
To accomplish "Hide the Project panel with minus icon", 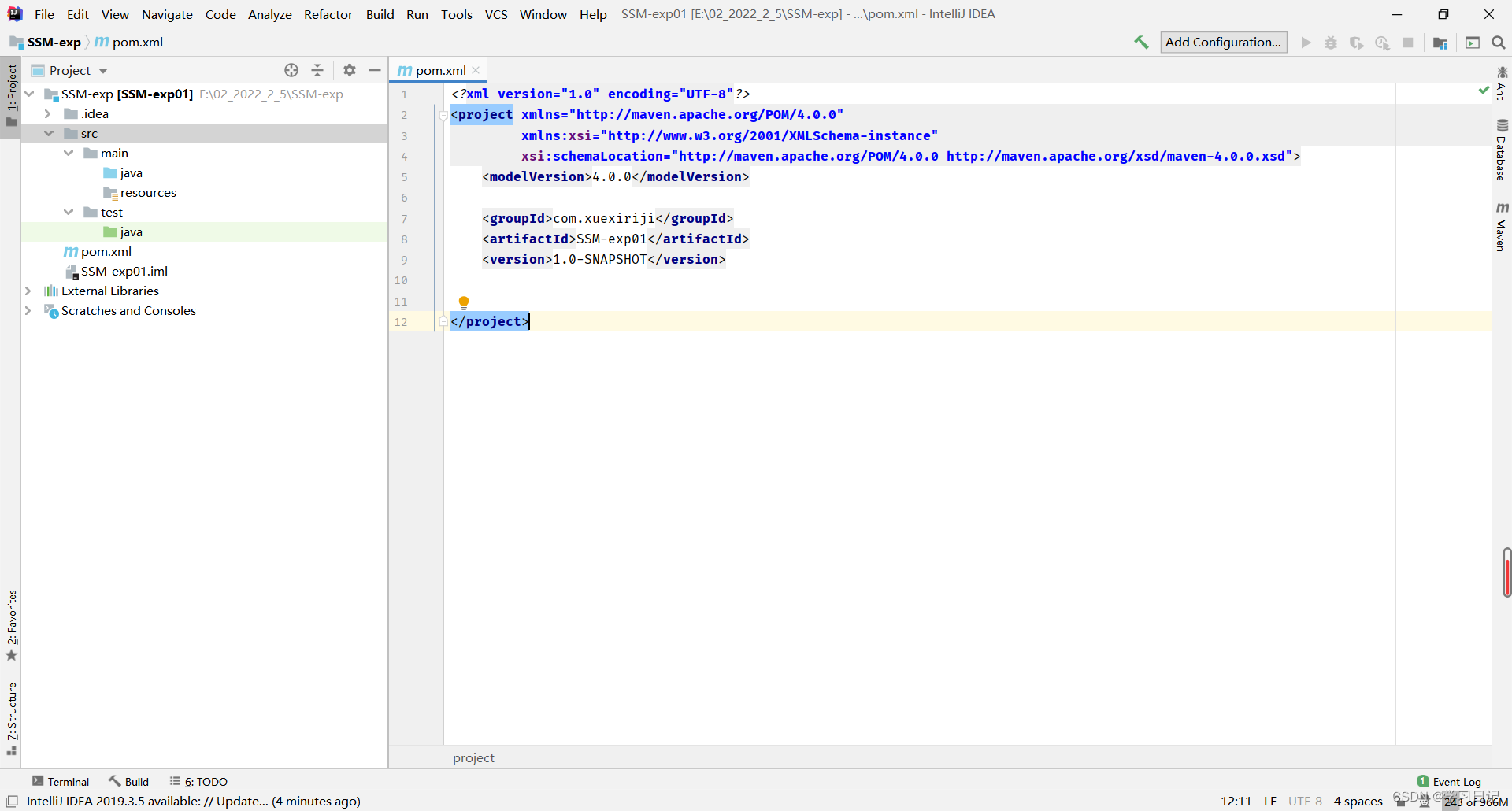I will point(375,70).
